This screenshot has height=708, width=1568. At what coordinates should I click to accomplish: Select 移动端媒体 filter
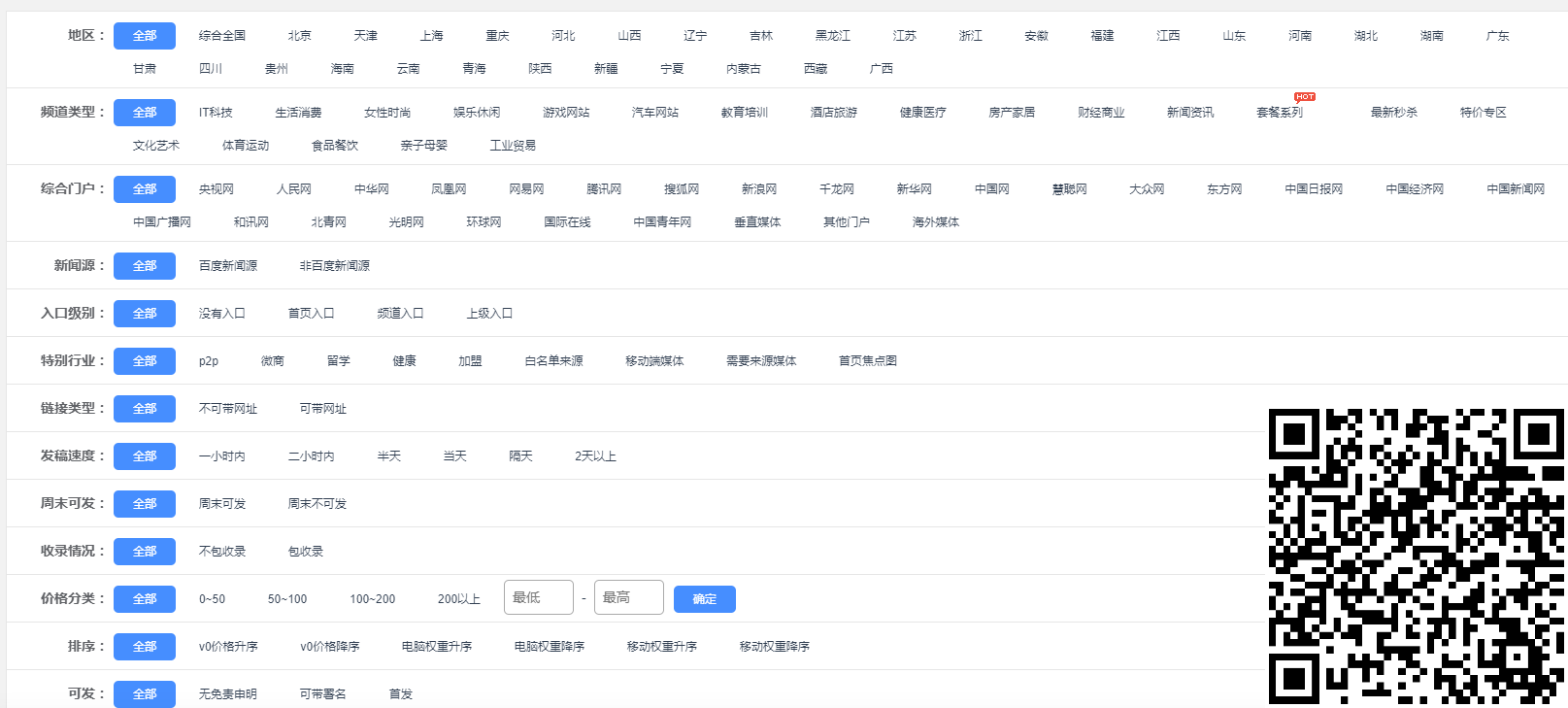pyautogui.click(x=655, y=361)
